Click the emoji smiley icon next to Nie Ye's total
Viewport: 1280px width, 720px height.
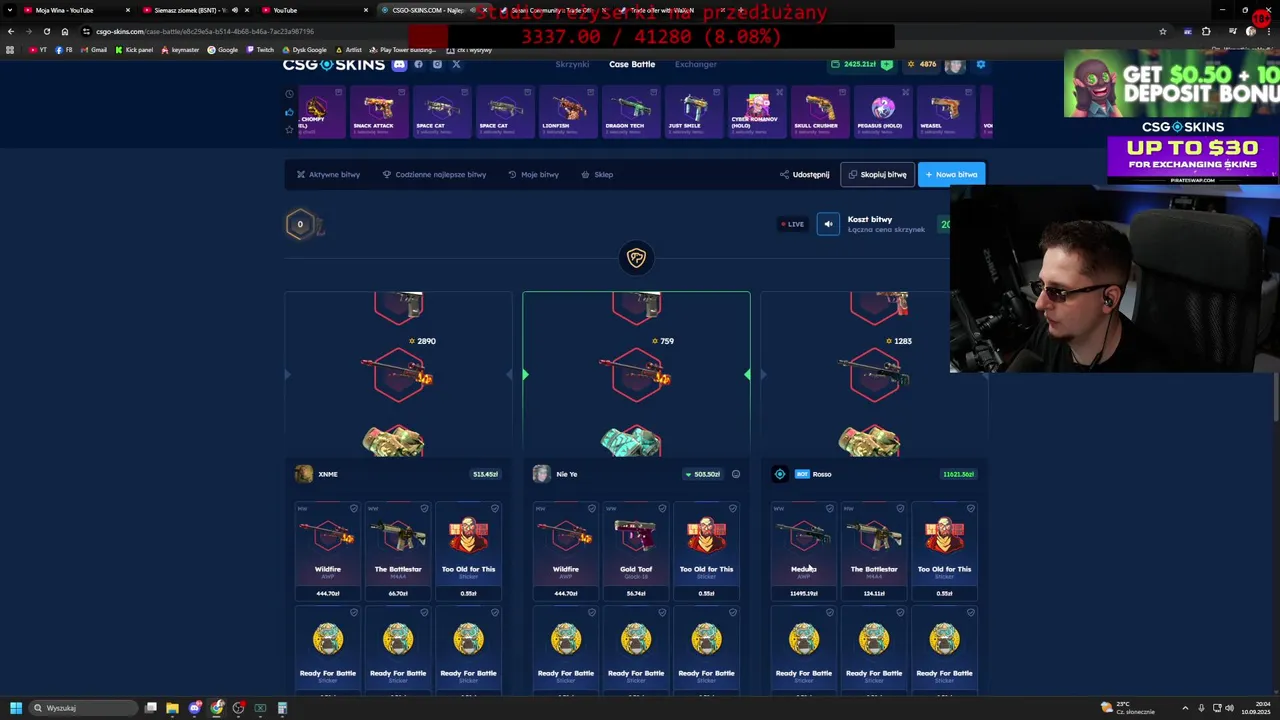click(x=736, y=474)
